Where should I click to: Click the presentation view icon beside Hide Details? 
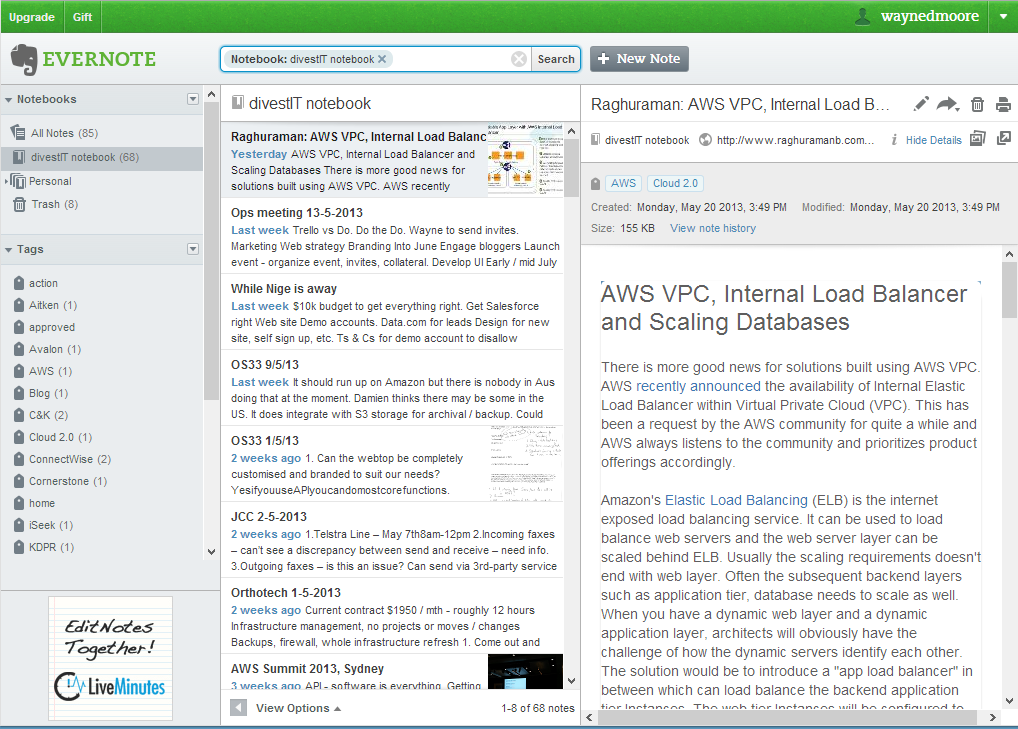(978, 139)
